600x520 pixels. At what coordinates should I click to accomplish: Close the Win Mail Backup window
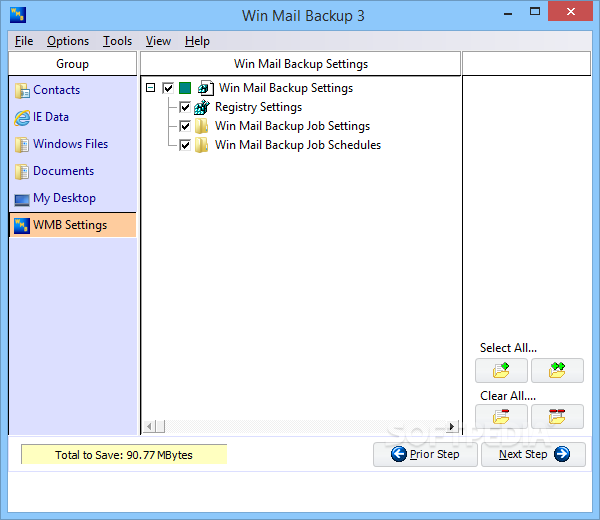(x=571, y=11)
